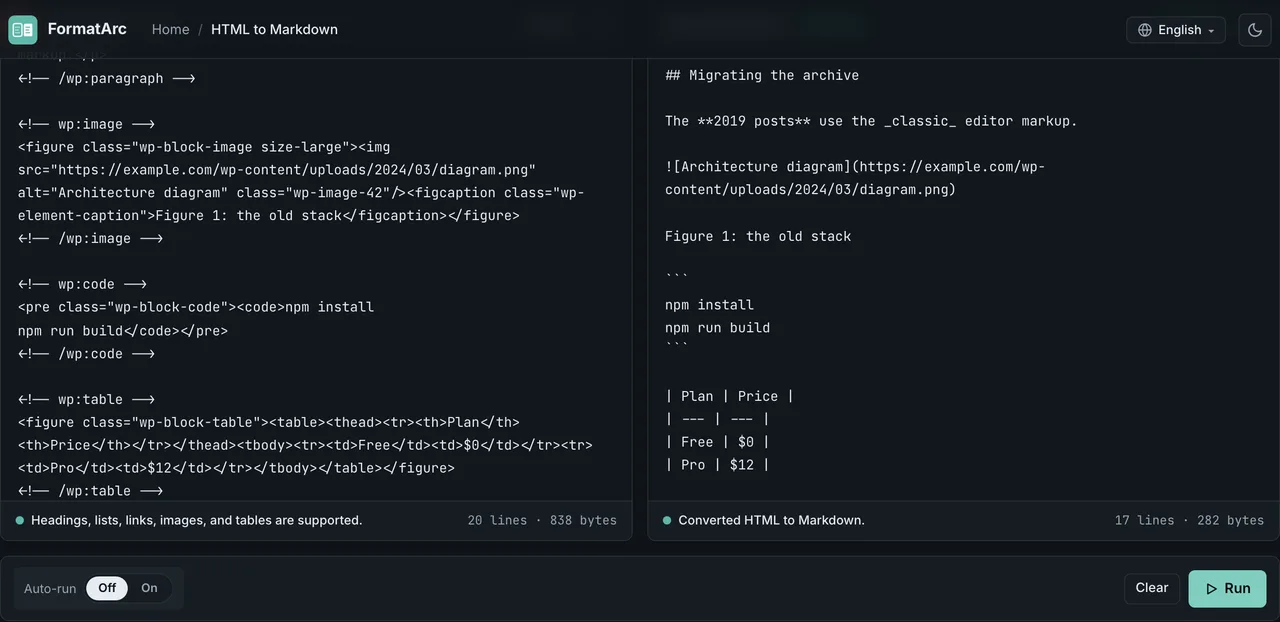Screen dimensions: 1280x622
Task: Click the '20 lines · 838 bytes' input status
Action: (542, 520)
